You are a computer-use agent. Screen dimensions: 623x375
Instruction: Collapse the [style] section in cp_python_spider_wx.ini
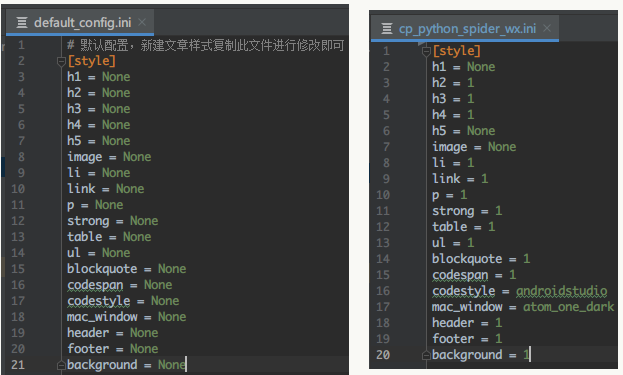click(x=426, y=51)
